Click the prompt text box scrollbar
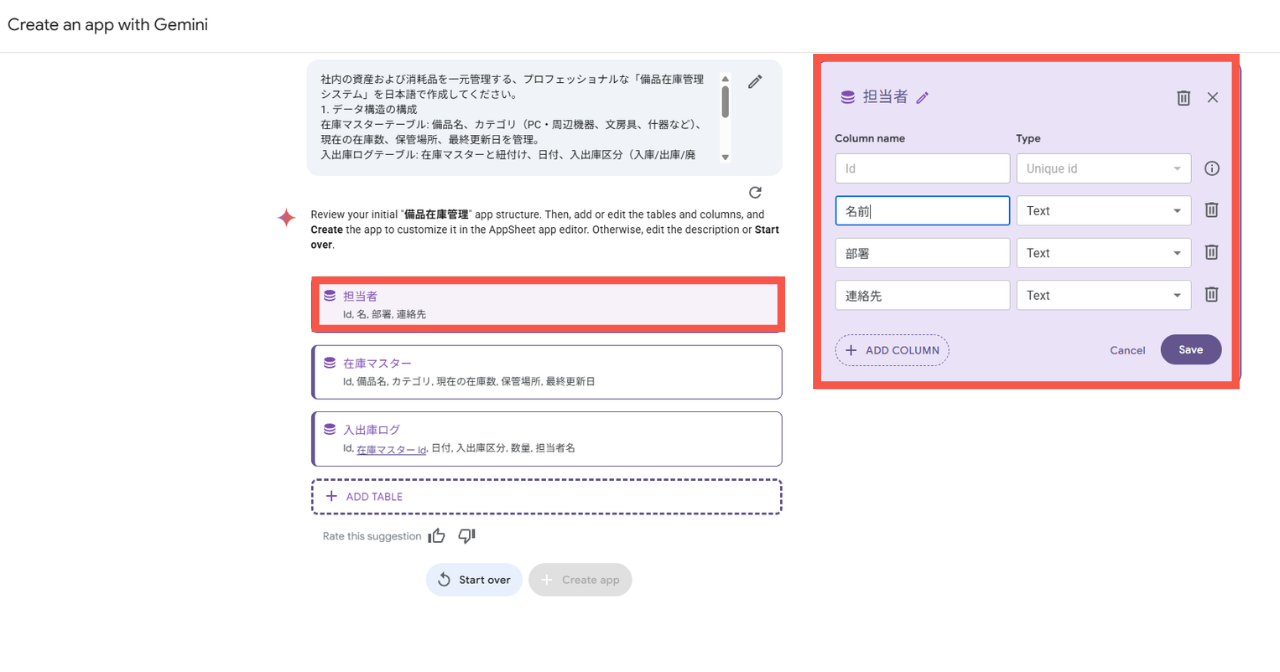 (x=725, y=100)
